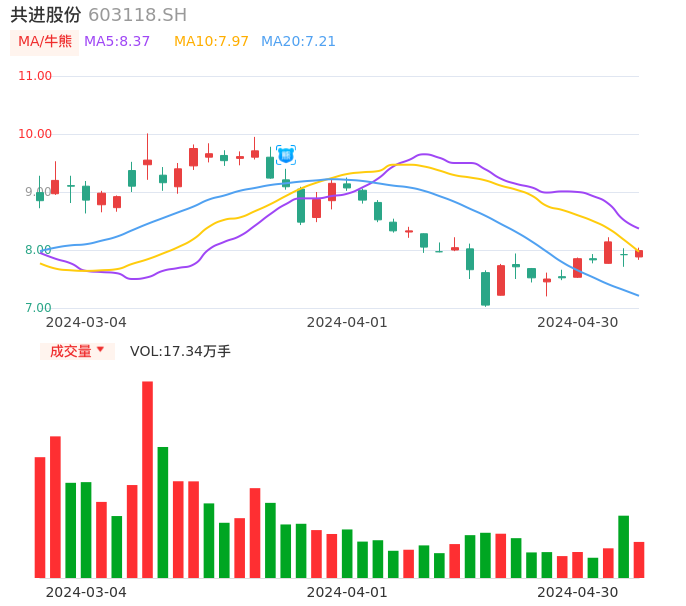This screenshot has height=606, width=686.
Task: Click the tall green volume bar near the right end
Action: (624, 546)
